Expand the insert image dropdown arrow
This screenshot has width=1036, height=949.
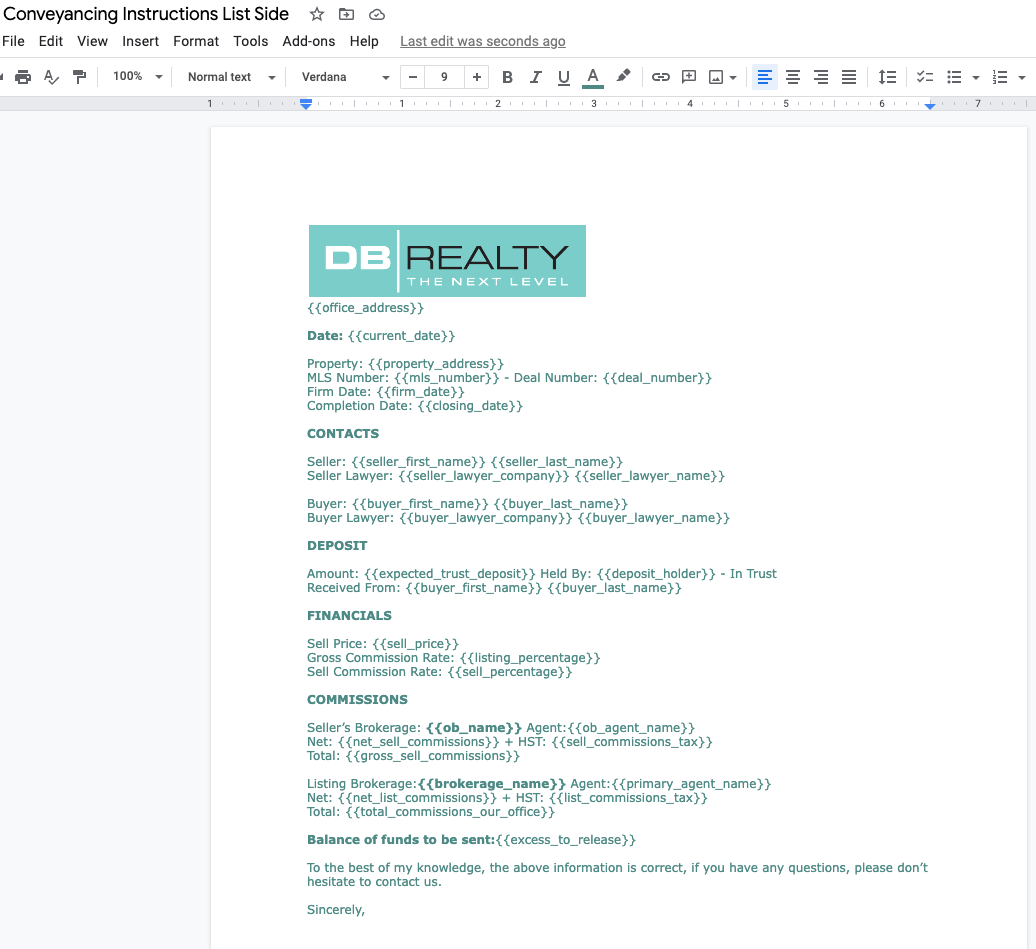click(733, 78)
